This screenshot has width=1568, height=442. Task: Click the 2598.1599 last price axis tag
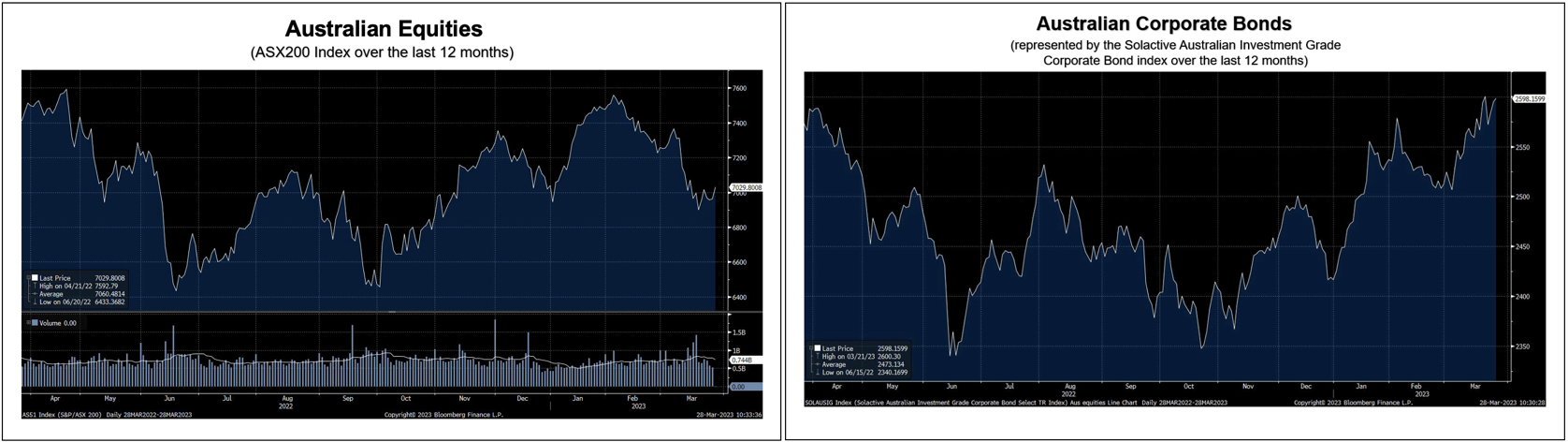(1529, 98)
